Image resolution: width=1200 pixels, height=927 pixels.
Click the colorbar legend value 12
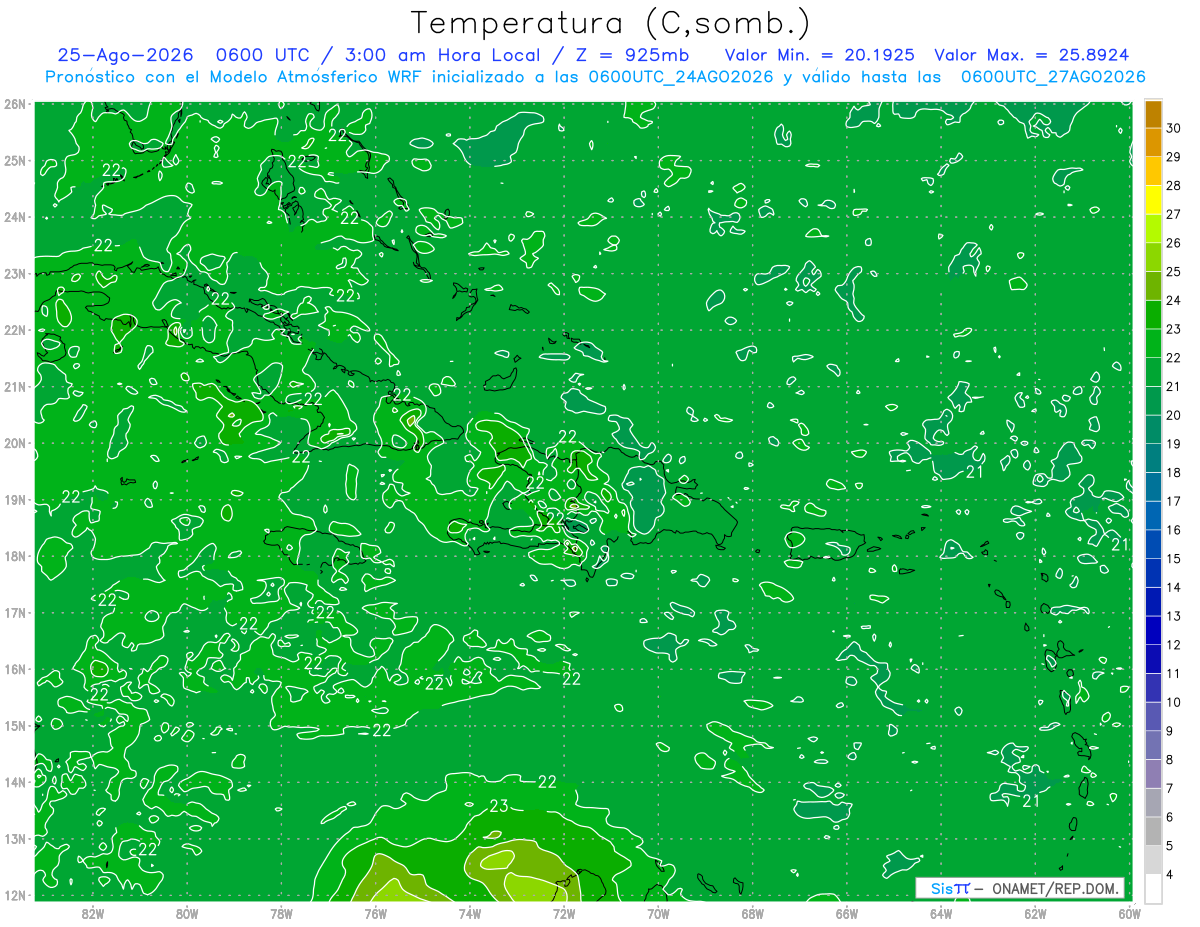[x=1173, y=645]
